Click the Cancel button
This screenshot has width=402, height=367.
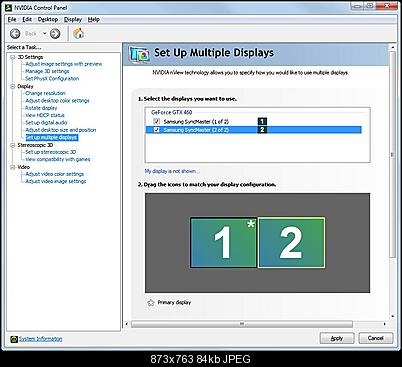376,338
